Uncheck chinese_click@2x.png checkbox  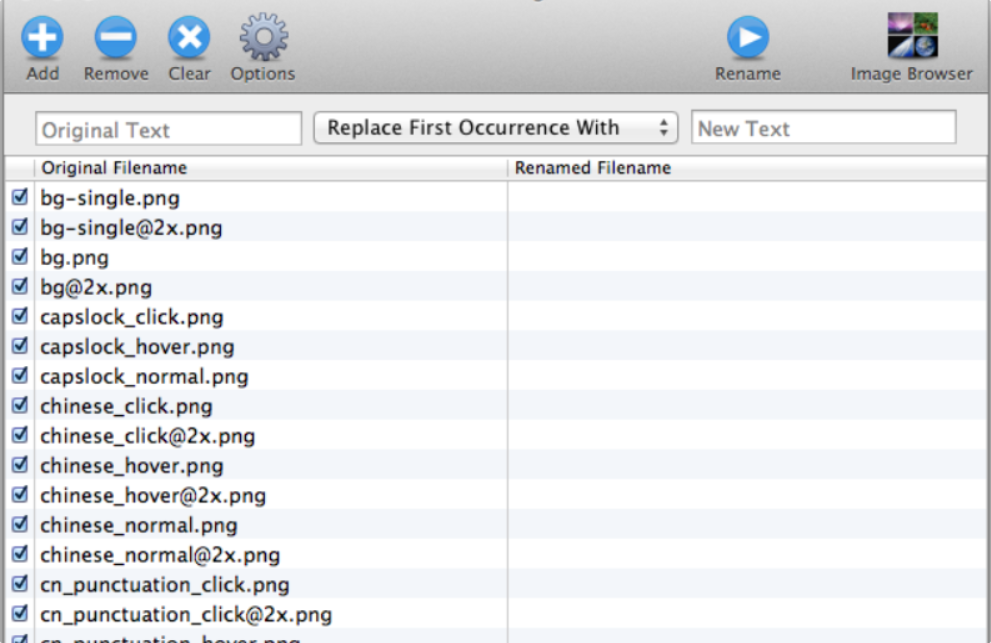click(x=20, y=434)
